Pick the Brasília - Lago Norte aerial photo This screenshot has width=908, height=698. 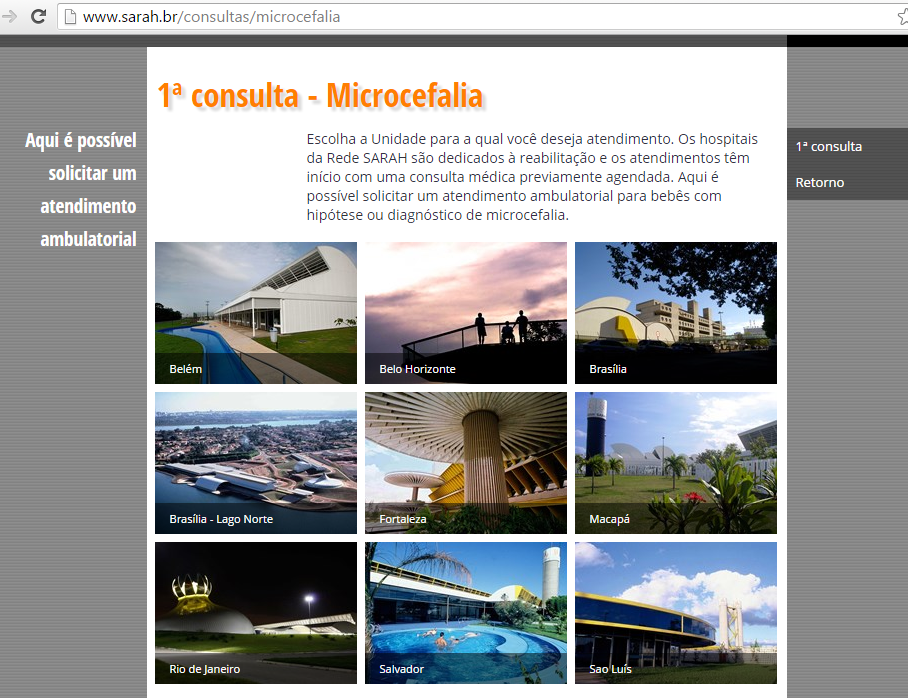pos(256,463)
